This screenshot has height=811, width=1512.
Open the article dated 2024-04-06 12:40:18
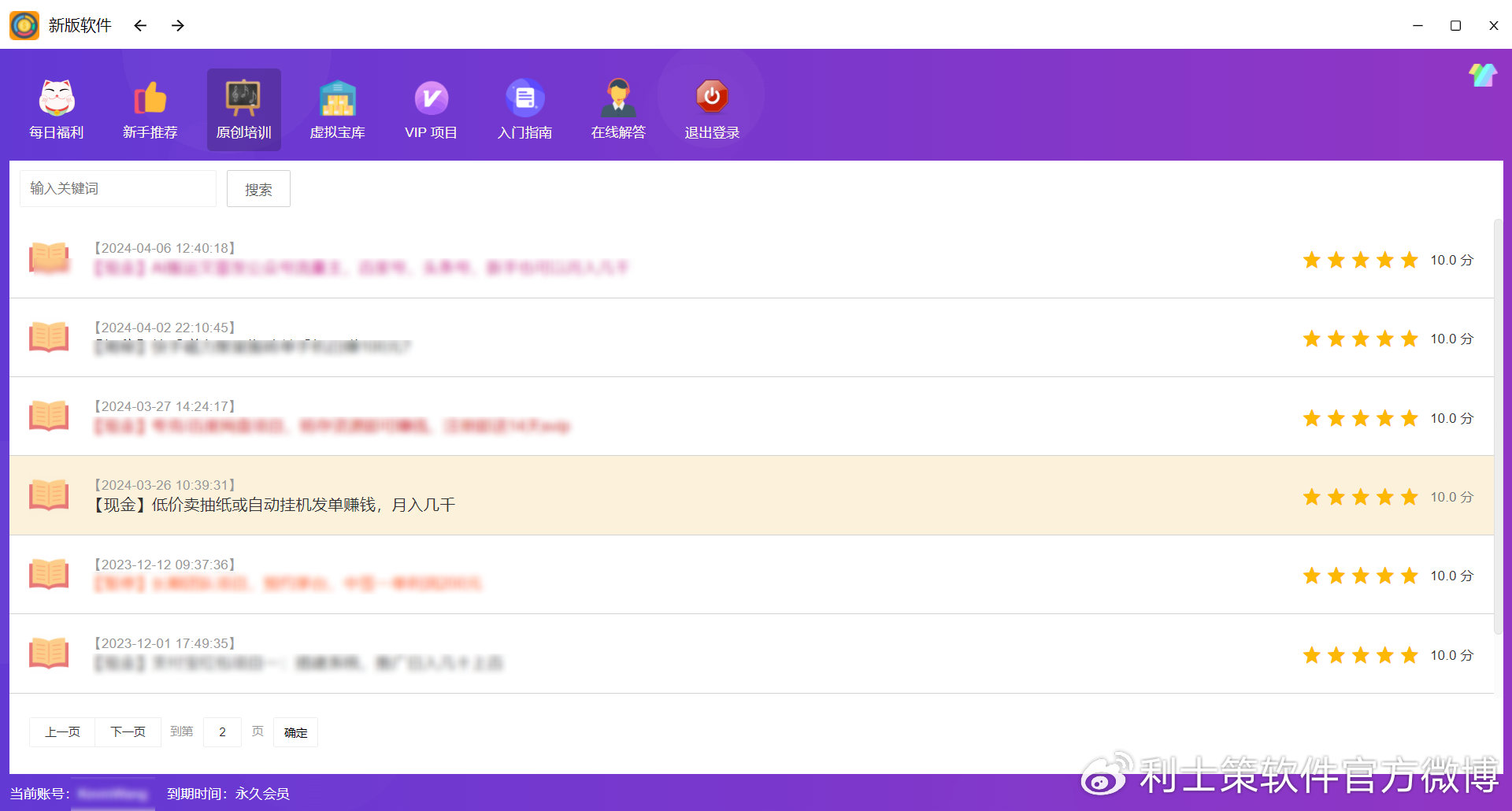click(361, 268)
